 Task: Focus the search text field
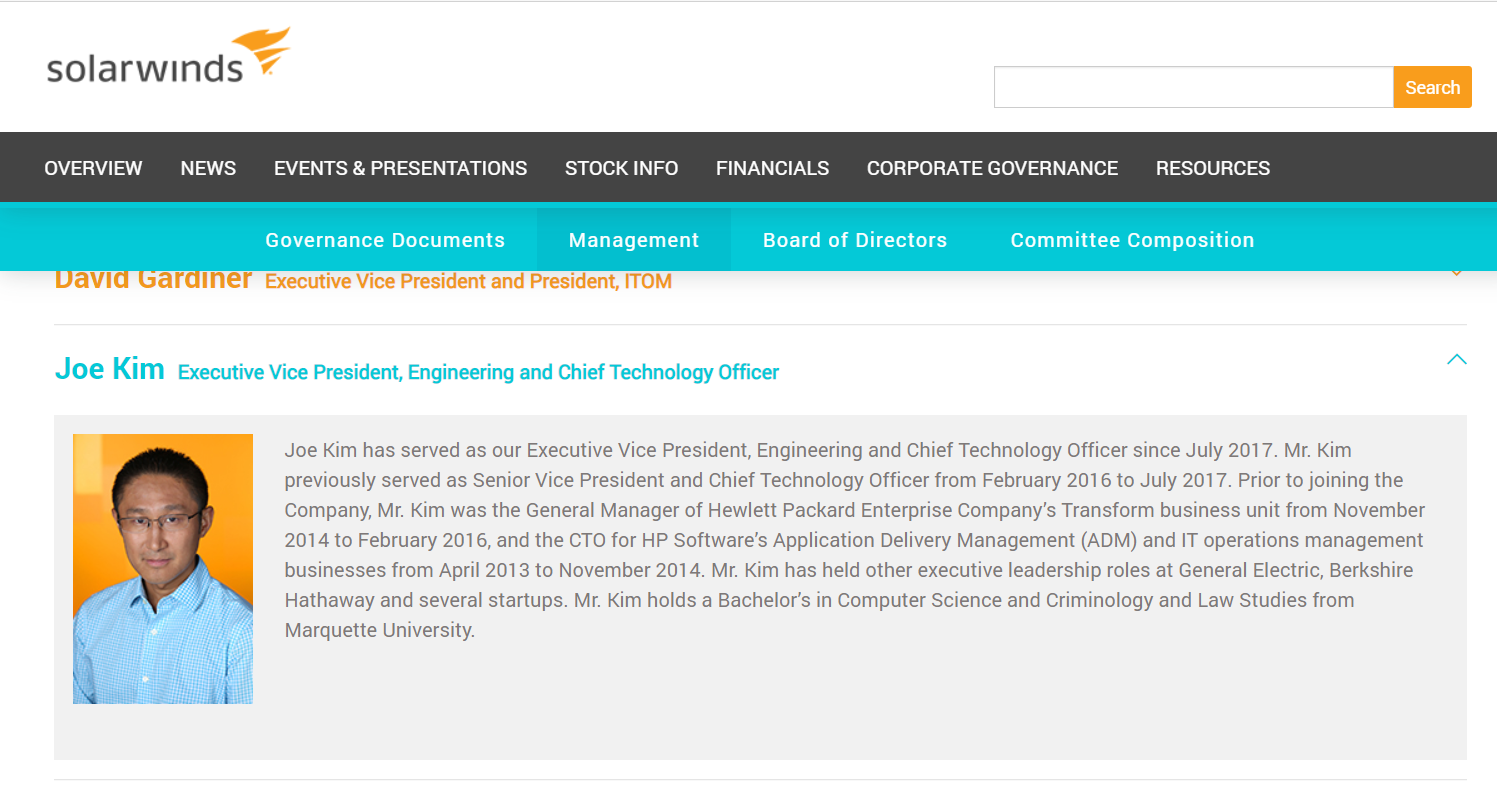(x=1193, y=87)
